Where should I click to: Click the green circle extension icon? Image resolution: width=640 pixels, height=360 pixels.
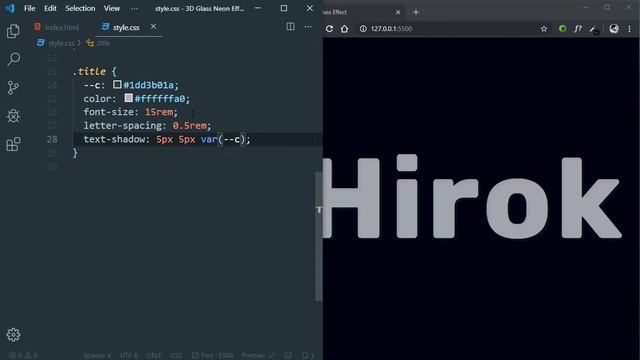coord(562,29)
